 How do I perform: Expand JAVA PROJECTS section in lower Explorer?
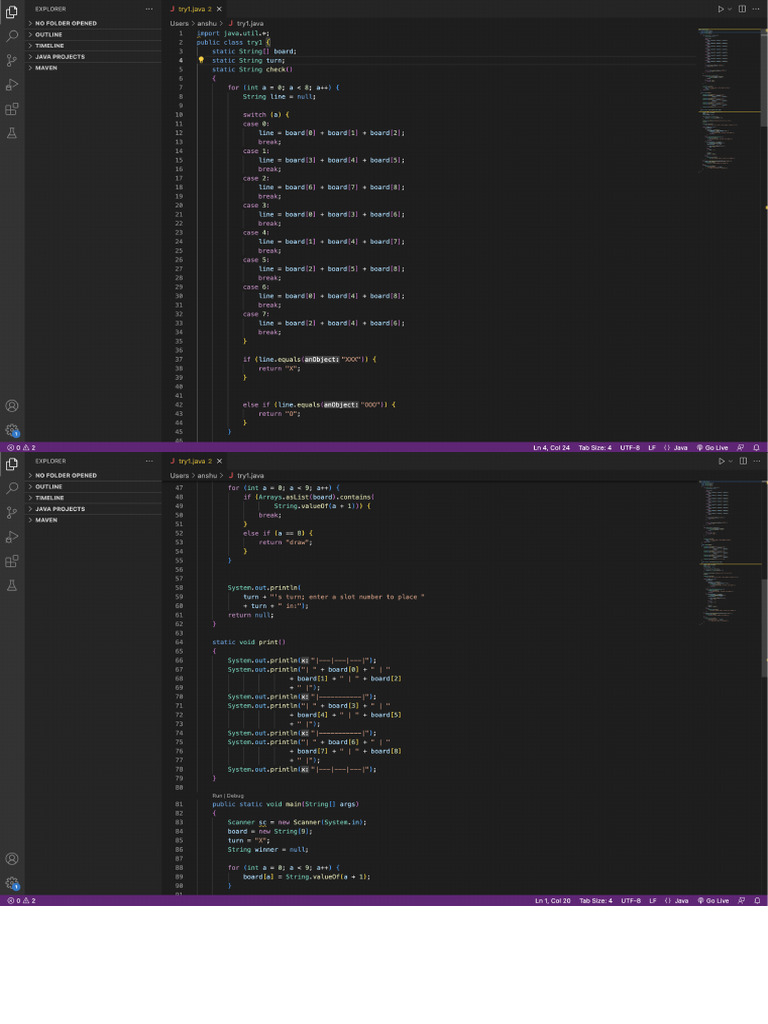pos(59,509)
